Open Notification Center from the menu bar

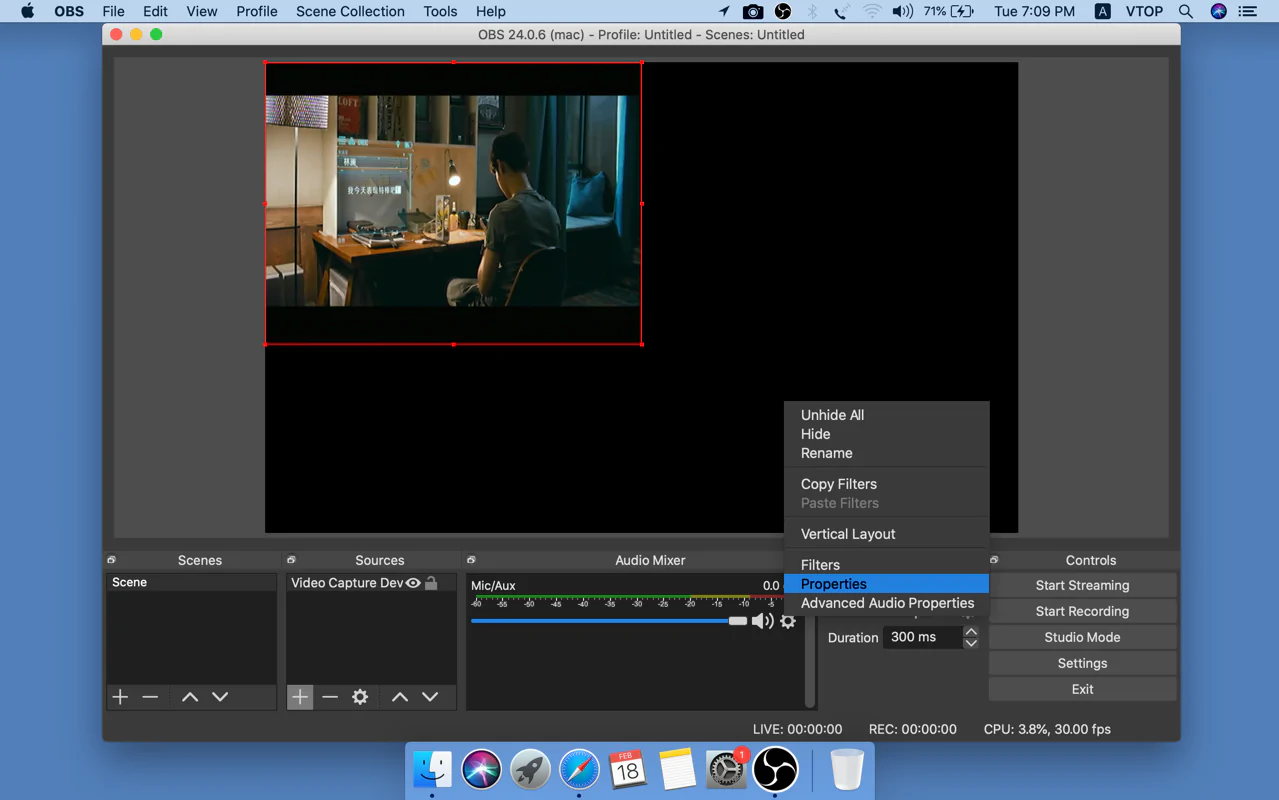point(1248,11)
